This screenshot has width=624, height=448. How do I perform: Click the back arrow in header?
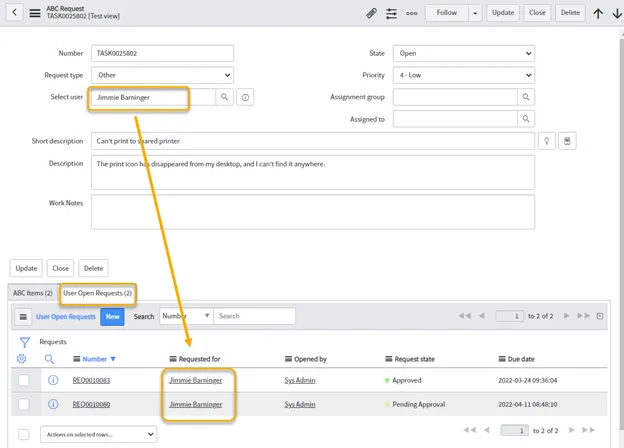(15, 13)
